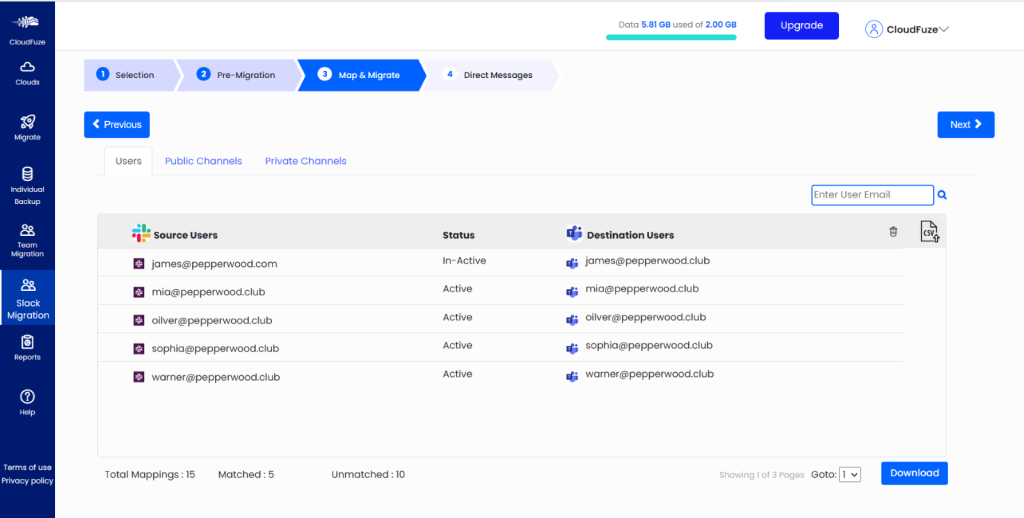The height and width of the screenshot is (518, 1024).
Task: Open the Terms of use link
Action: pyautogui.click(x=27, y=467)
